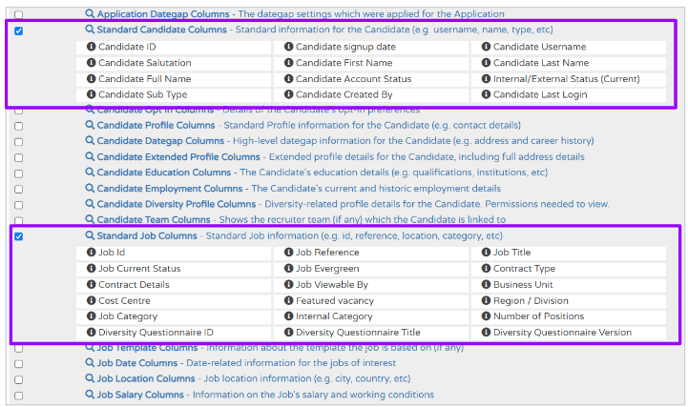This screenshot has height=407, width=688.
Task: Click info icon next to Job Title
Action: pos(486,252)
